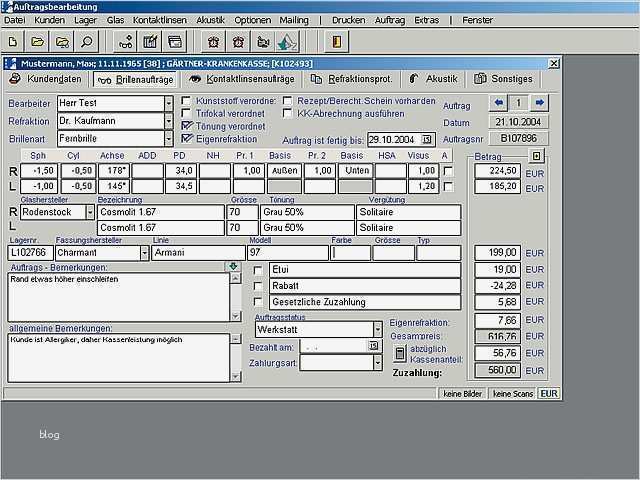Image resolution: width=640 pixels, height=480 pixels.
Task: Click the exit door toolbar icon
Action: [x=336, y=42]
